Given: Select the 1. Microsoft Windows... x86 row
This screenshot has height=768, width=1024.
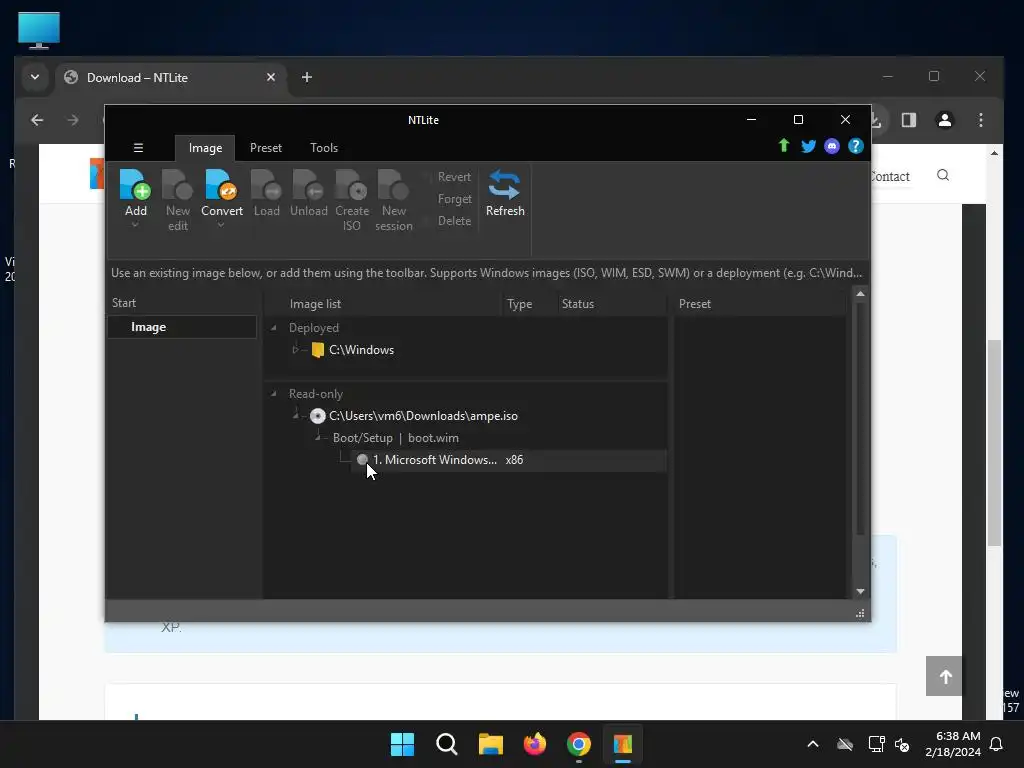Looking at the screenshot, I should (x=509, y=460).
